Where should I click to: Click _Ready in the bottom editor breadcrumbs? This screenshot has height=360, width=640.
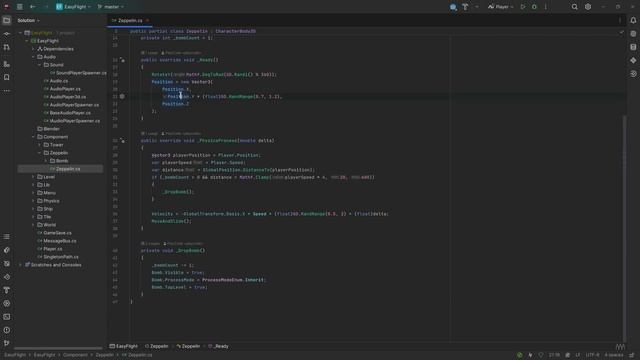[219, 347]
